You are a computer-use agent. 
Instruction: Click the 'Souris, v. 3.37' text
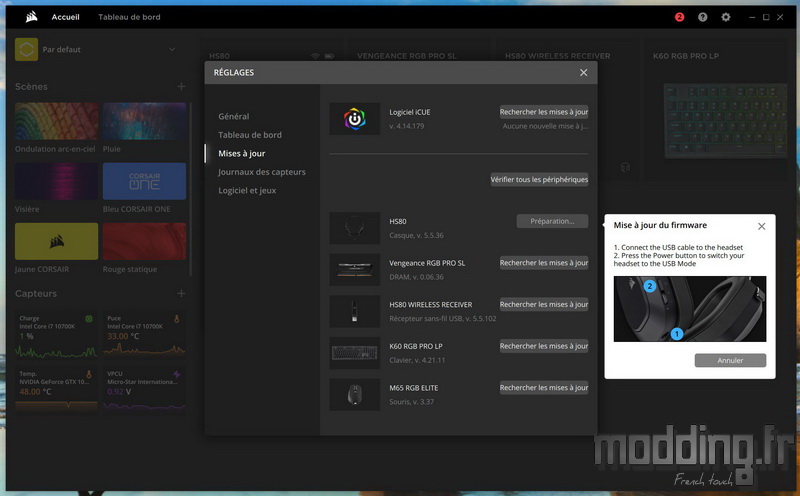click(x=412, y=402)
